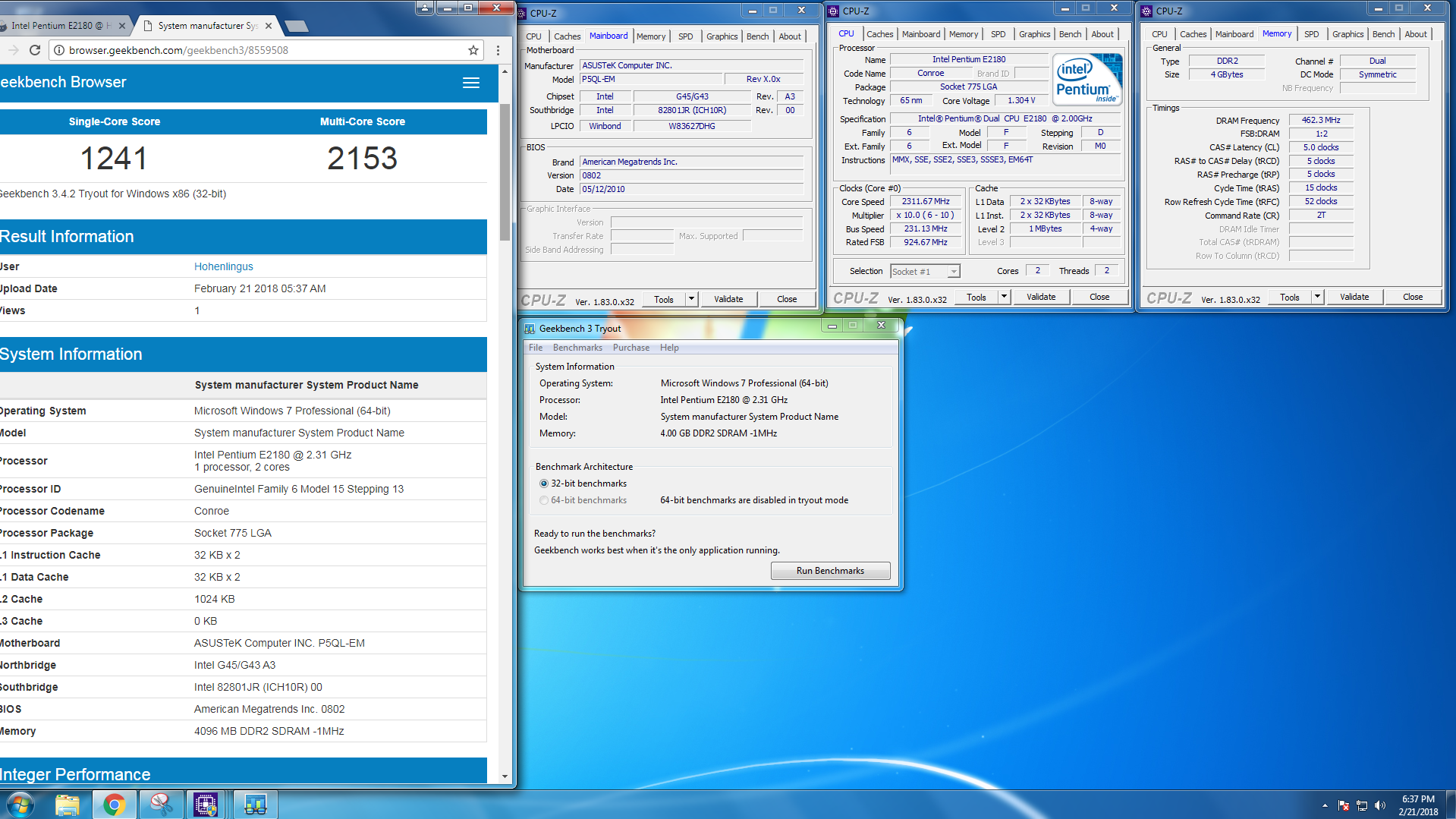The image size is (1456, 819).
Task: Open Chrome's three-dot menu
Action: (498, 50)
